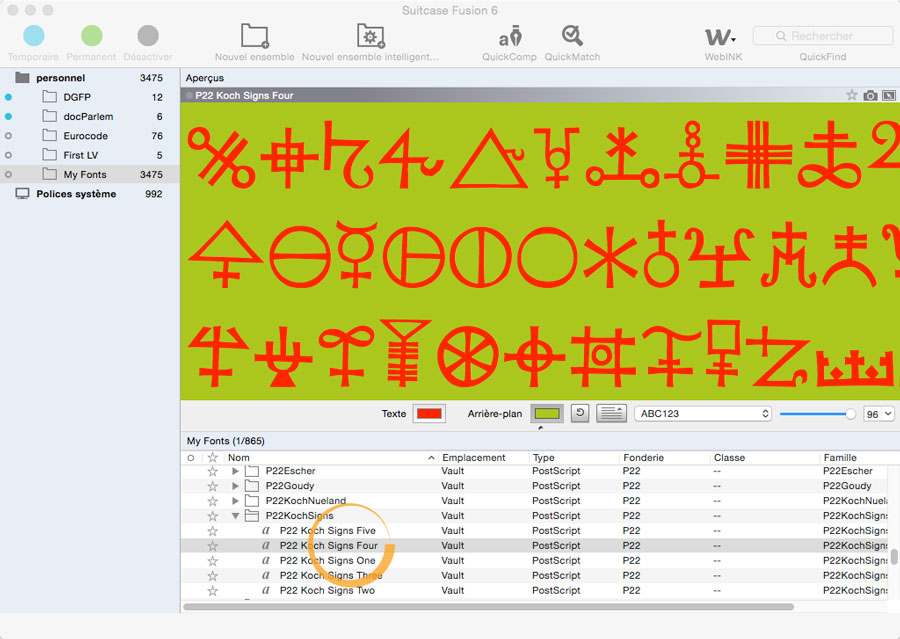The image size is (900, 639).
Task: Click the preview size slider
Action: pos(818,414)
